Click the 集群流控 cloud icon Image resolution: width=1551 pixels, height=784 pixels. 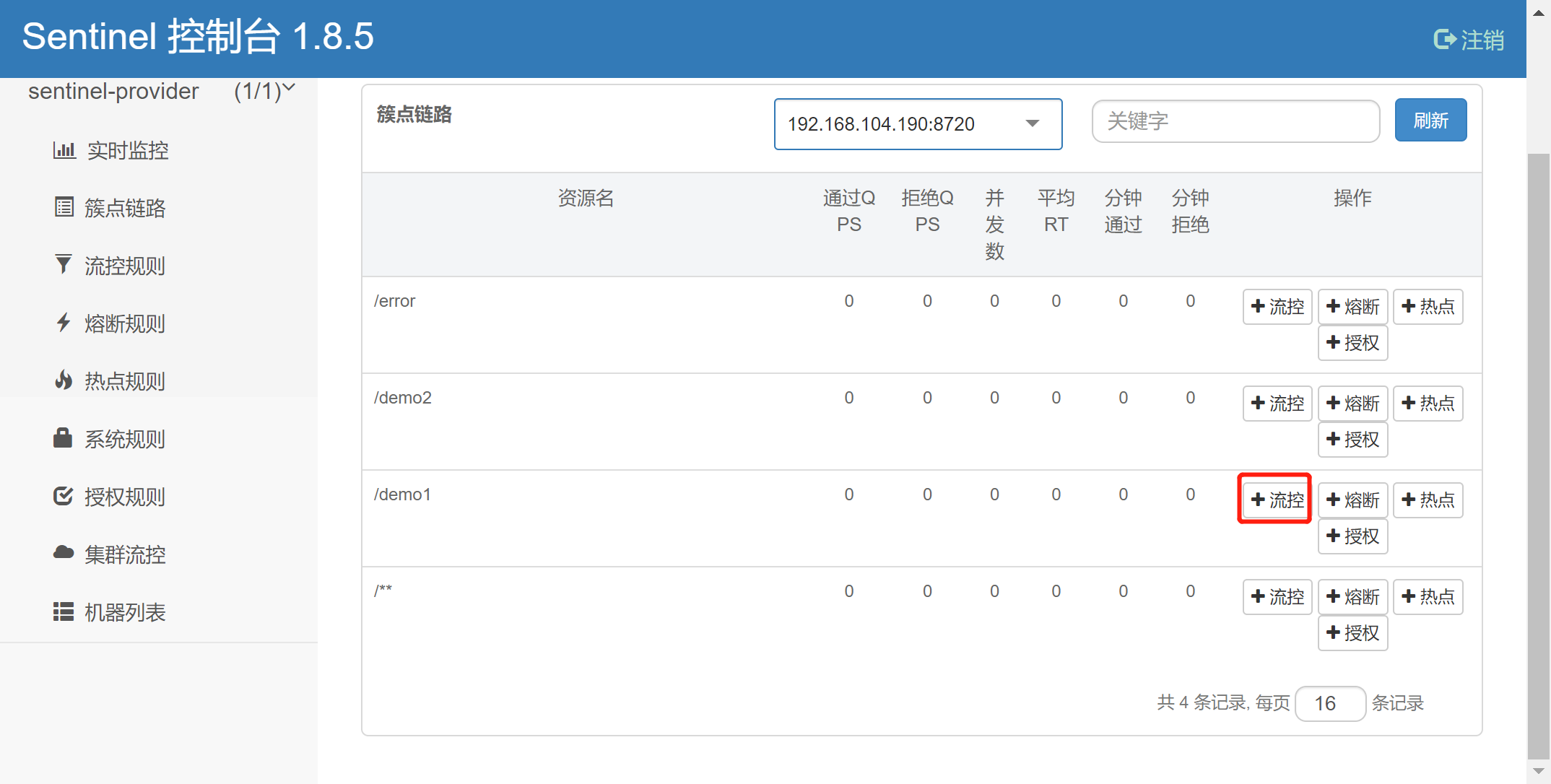tap(64, 552)
